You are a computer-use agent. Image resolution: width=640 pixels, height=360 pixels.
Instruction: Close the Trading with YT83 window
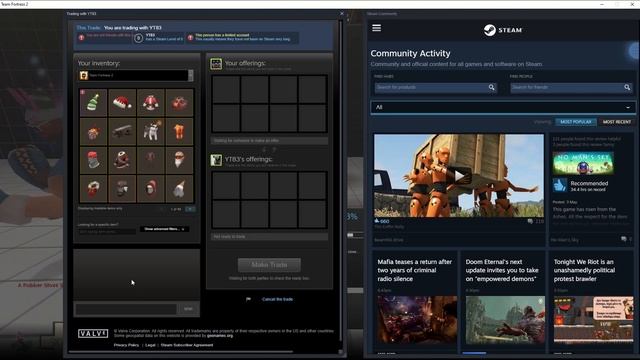coord(342,13)
